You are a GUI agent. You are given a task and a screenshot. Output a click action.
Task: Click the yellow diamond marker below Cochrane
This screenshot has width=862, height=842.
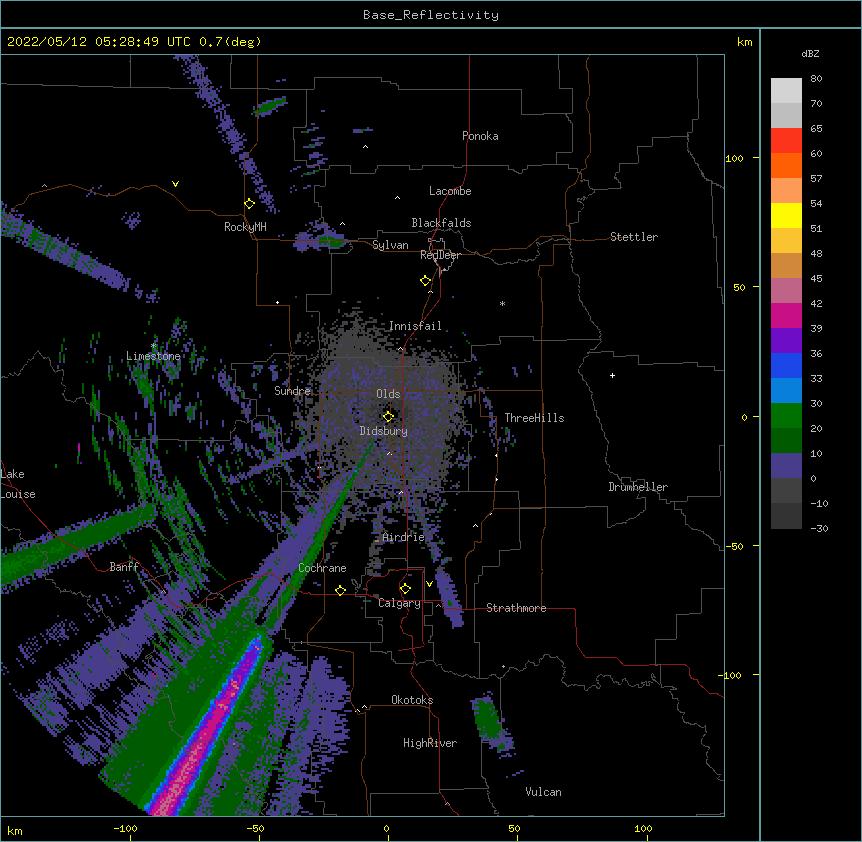click(340, 590)
